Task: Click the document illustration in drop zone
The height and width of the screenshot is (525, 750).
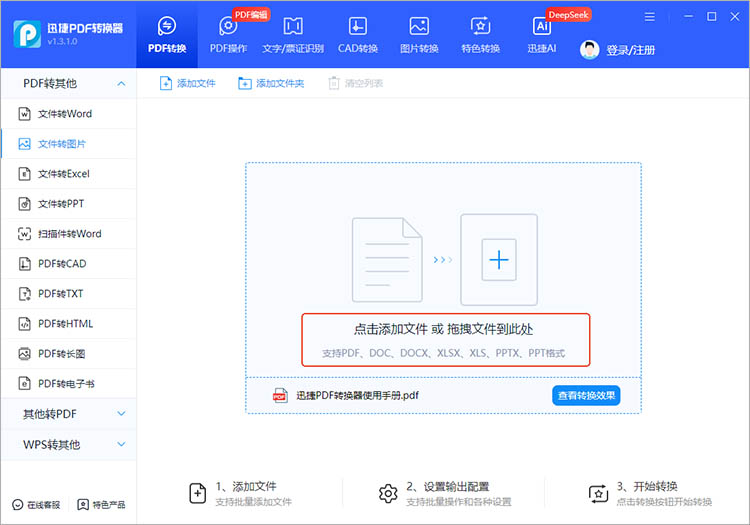Action: point(387,260)
